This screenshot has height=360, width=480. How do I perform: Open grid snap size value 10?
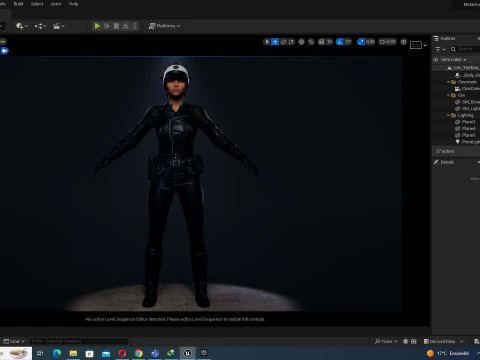click(329, 42)
